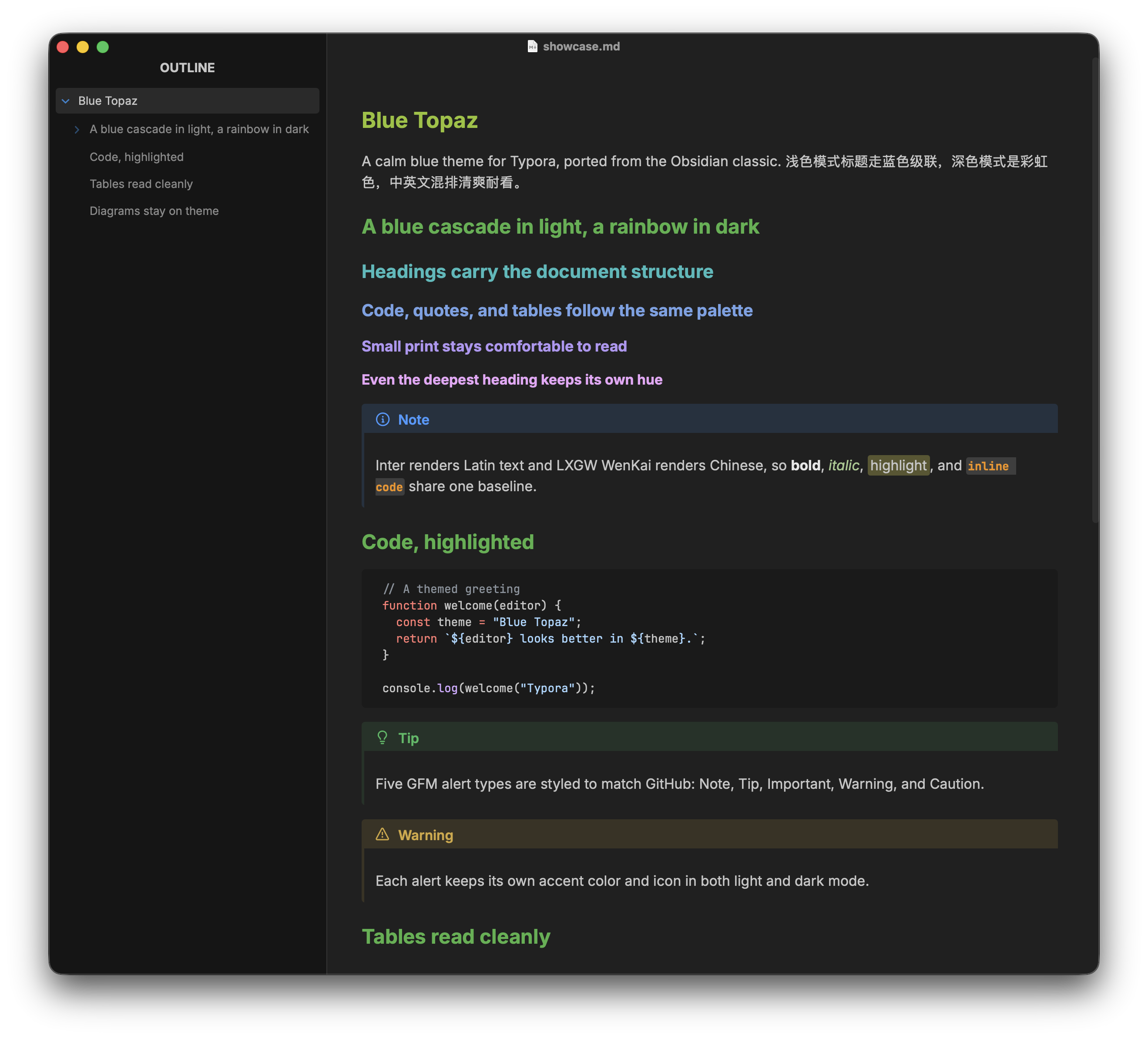Click the bold word 'bold' in the Note
Viewport: 1148px width, 1039px height.
(x=805, y=465)
